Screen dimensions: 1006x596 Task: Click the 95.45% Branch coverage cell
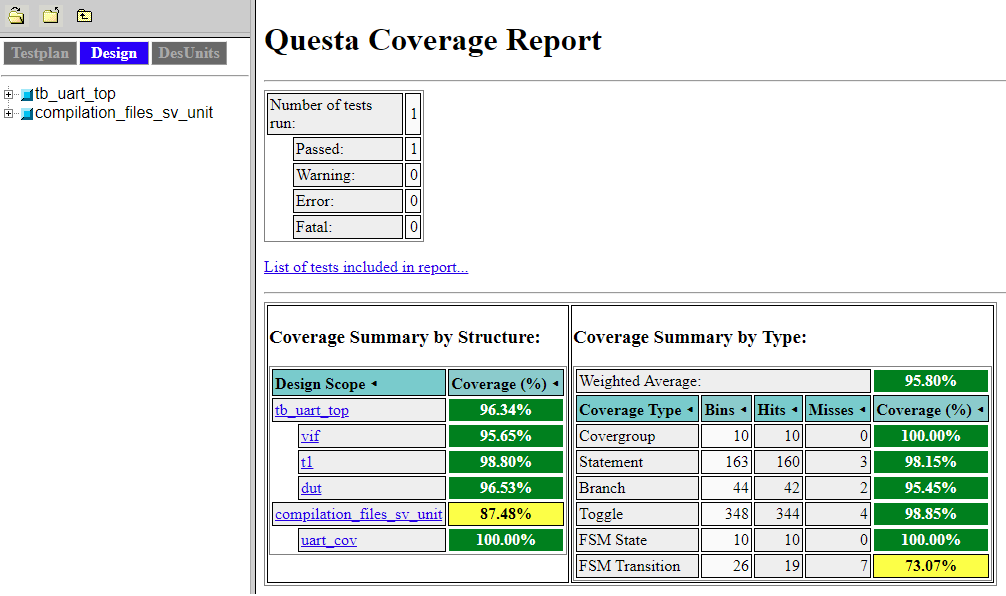tap(930, 488)
